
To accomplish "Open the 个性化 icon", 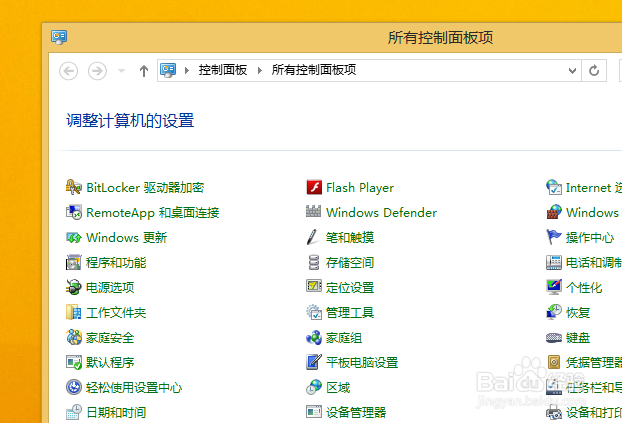I will click(x=554, y=287).
